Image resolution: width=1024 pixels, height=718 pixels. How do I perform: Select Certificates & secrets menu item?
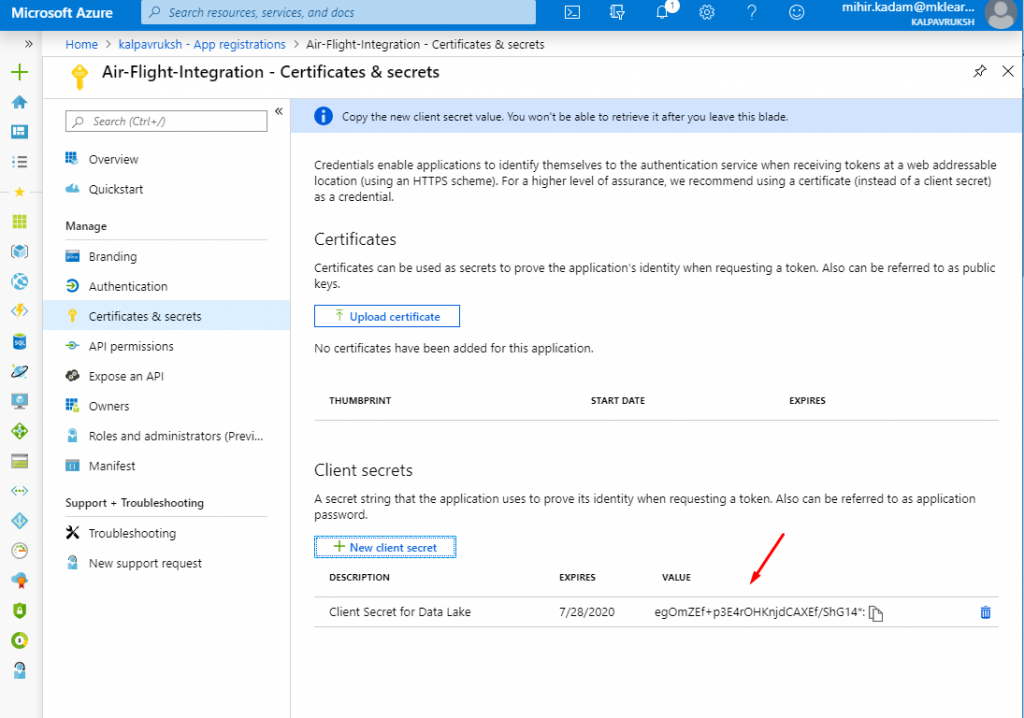coord(167,316)
